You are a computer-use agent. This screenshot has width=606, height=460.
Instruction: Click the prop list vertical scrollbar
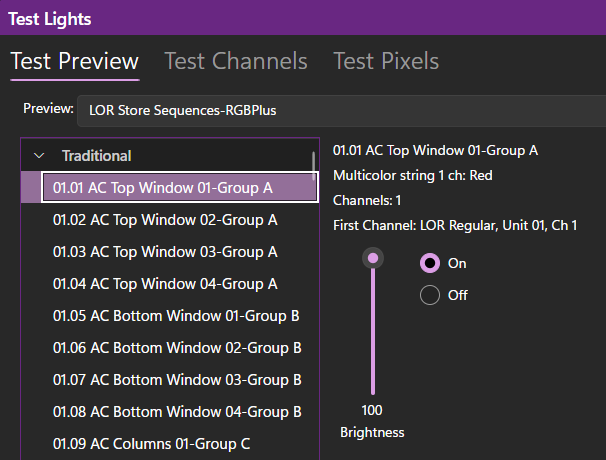314,162
